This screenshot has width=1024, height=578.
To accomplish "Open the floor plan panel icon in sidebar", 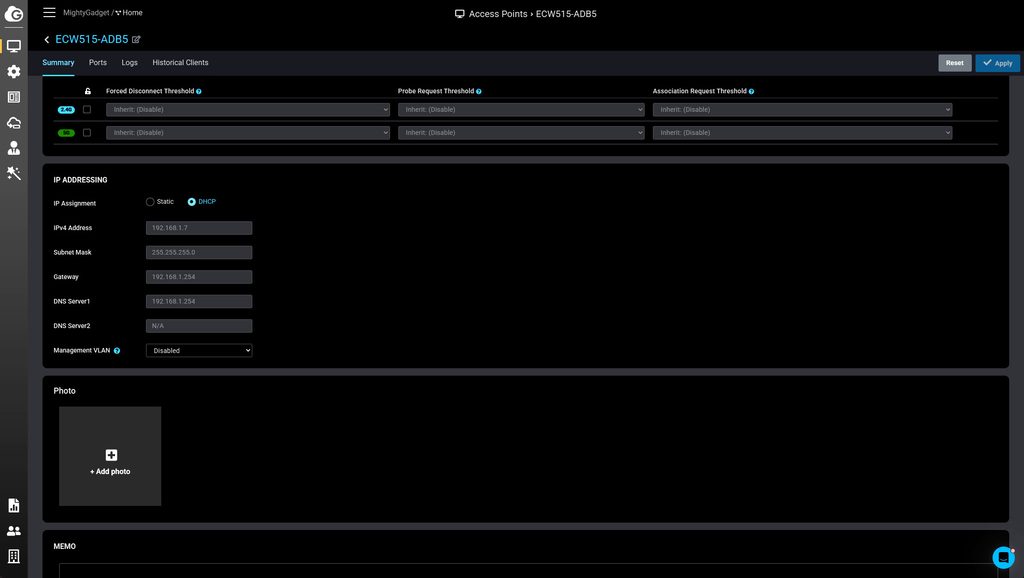I will [14, 97].
